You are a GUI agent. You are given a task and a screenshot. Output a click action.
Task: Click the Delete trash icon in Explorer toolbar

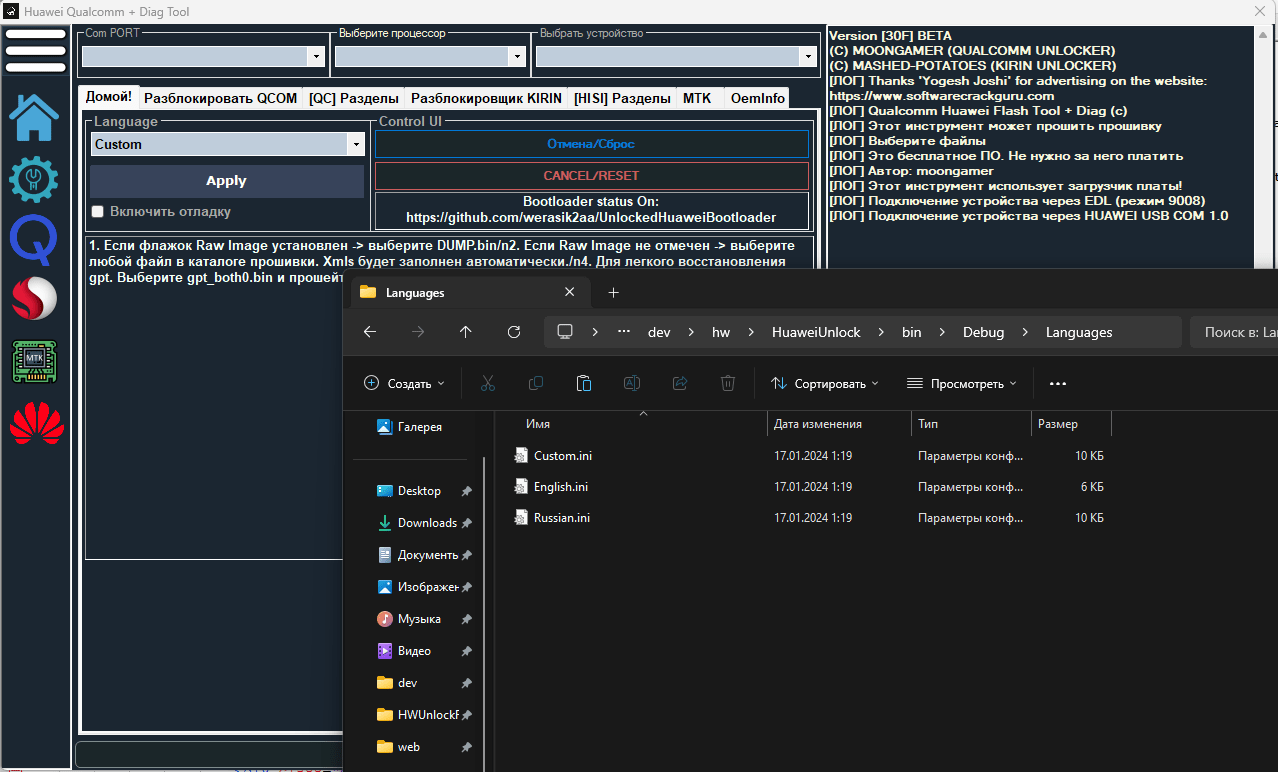click(x=728, y=383)
